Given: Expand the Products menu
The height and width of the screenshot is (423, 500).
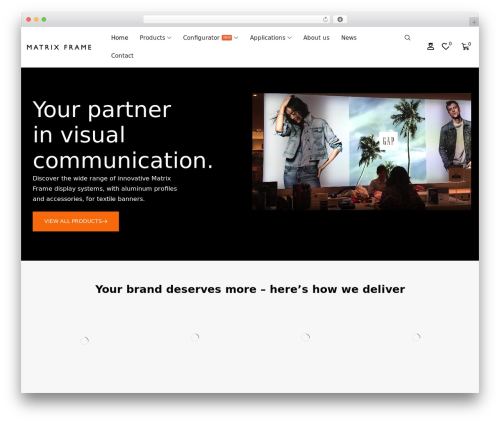Looking at the screenshot, I should [x=155, y=38].
